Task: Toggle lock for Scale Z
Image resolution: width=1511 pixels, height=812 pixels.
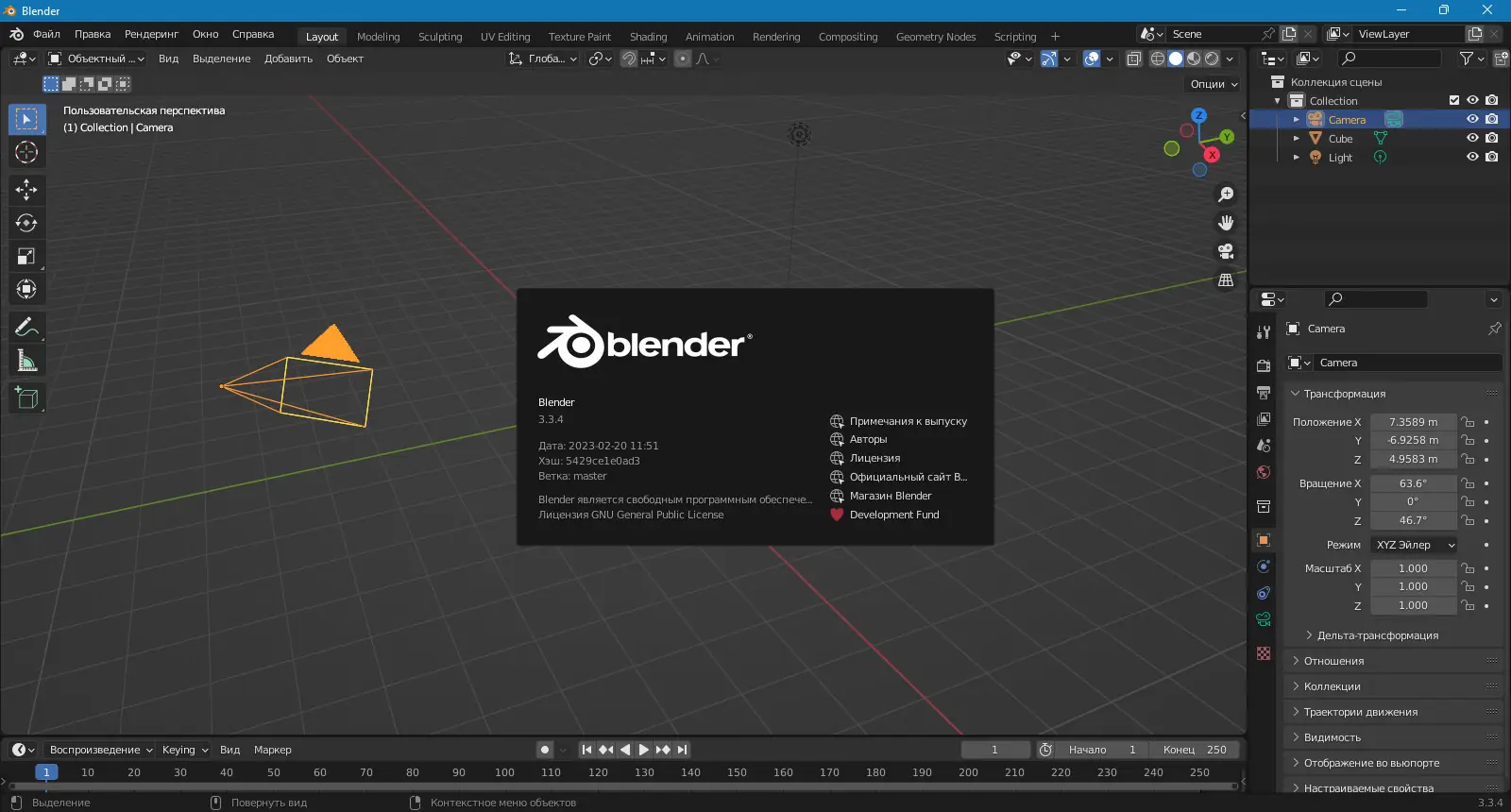Action: (1468, 606)
